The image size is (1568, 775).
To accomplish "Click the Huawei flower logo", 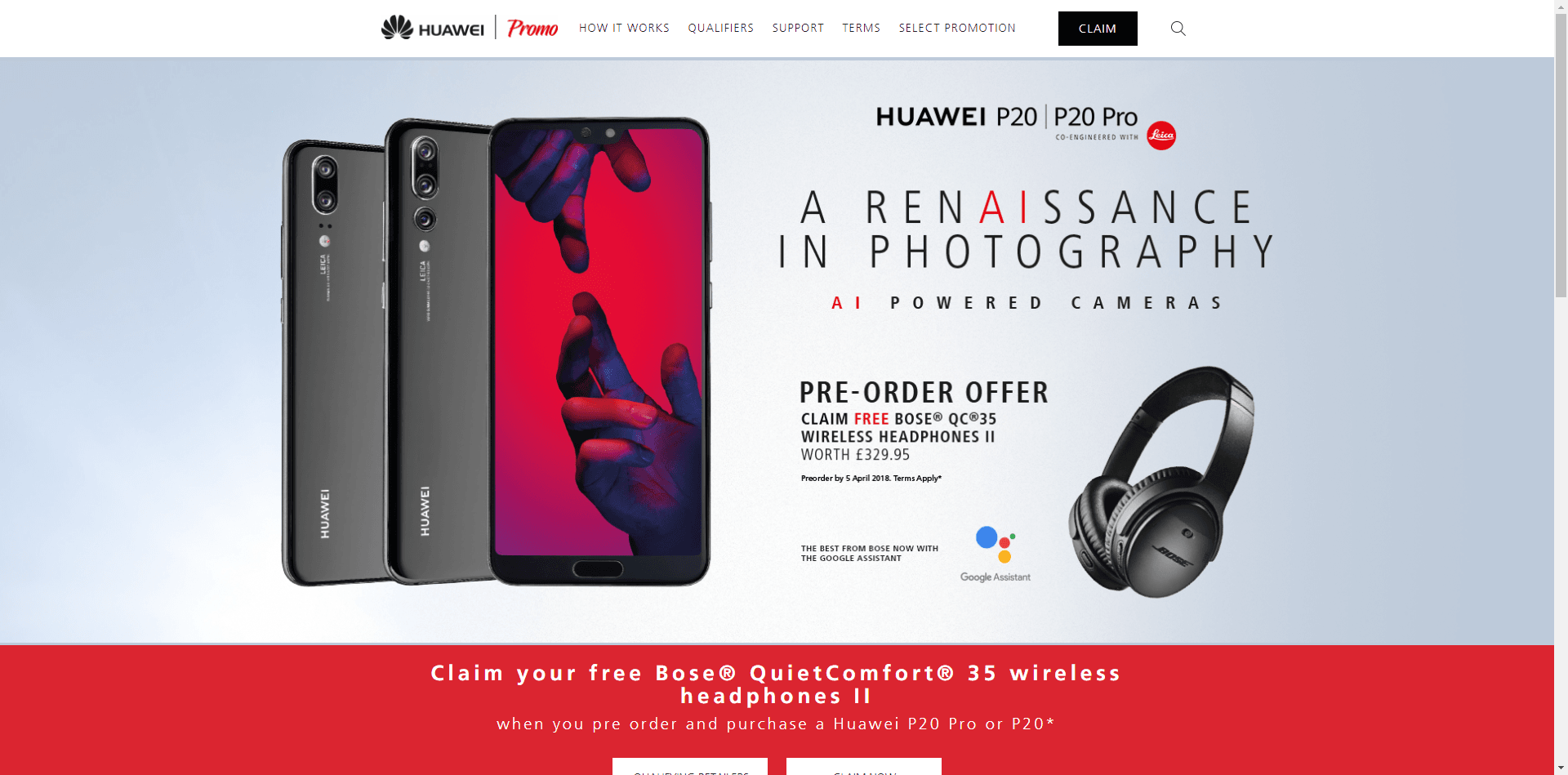I will [x=397, y=27].
